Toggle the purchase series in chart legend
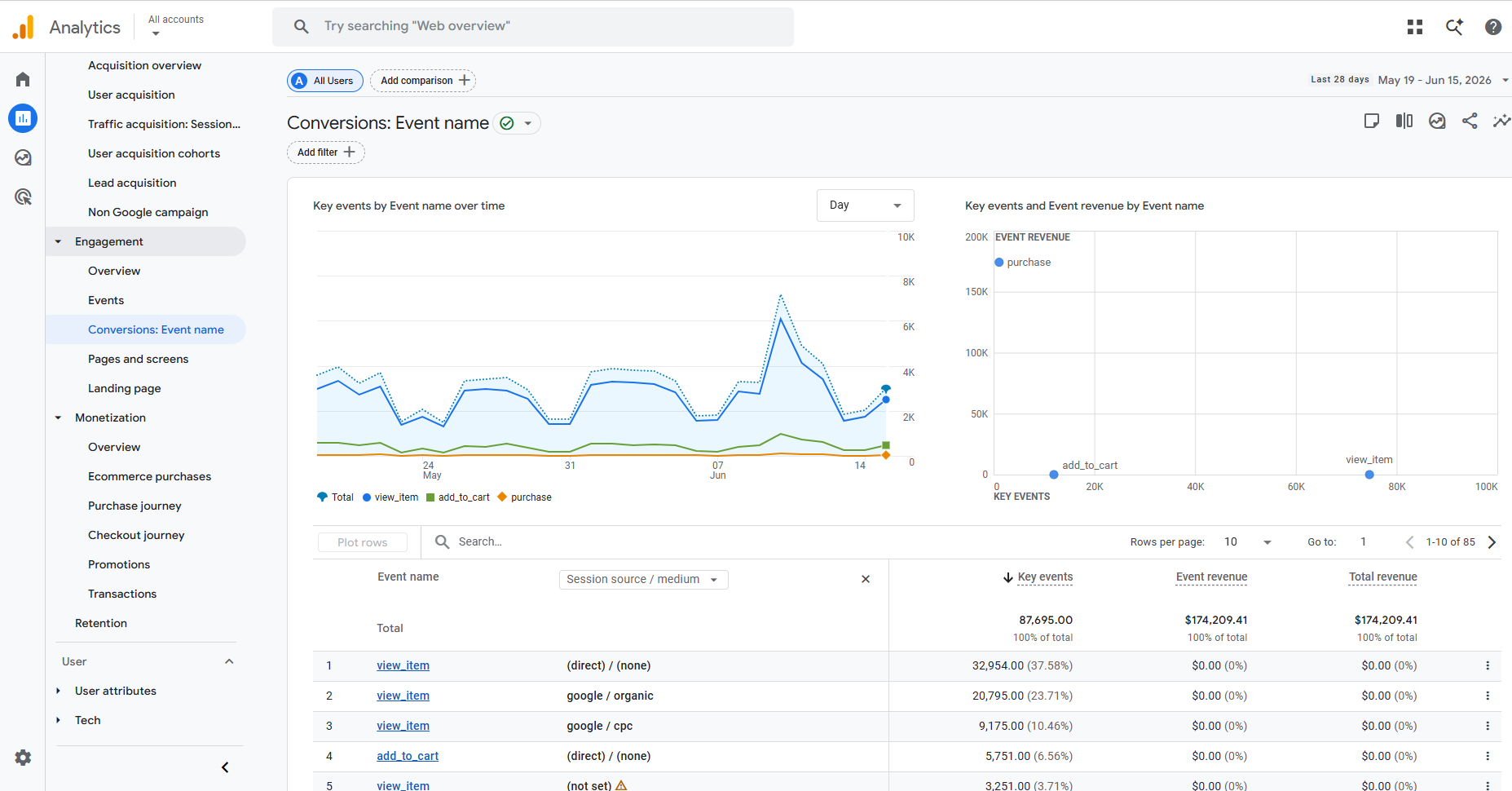This screenshot has width=1512, height=791. tap(524, 497)
